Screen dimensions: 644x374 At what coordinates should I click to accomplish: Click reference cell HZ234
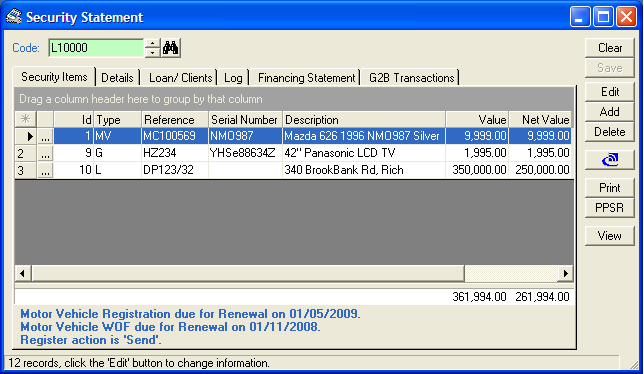coord(175,153)
